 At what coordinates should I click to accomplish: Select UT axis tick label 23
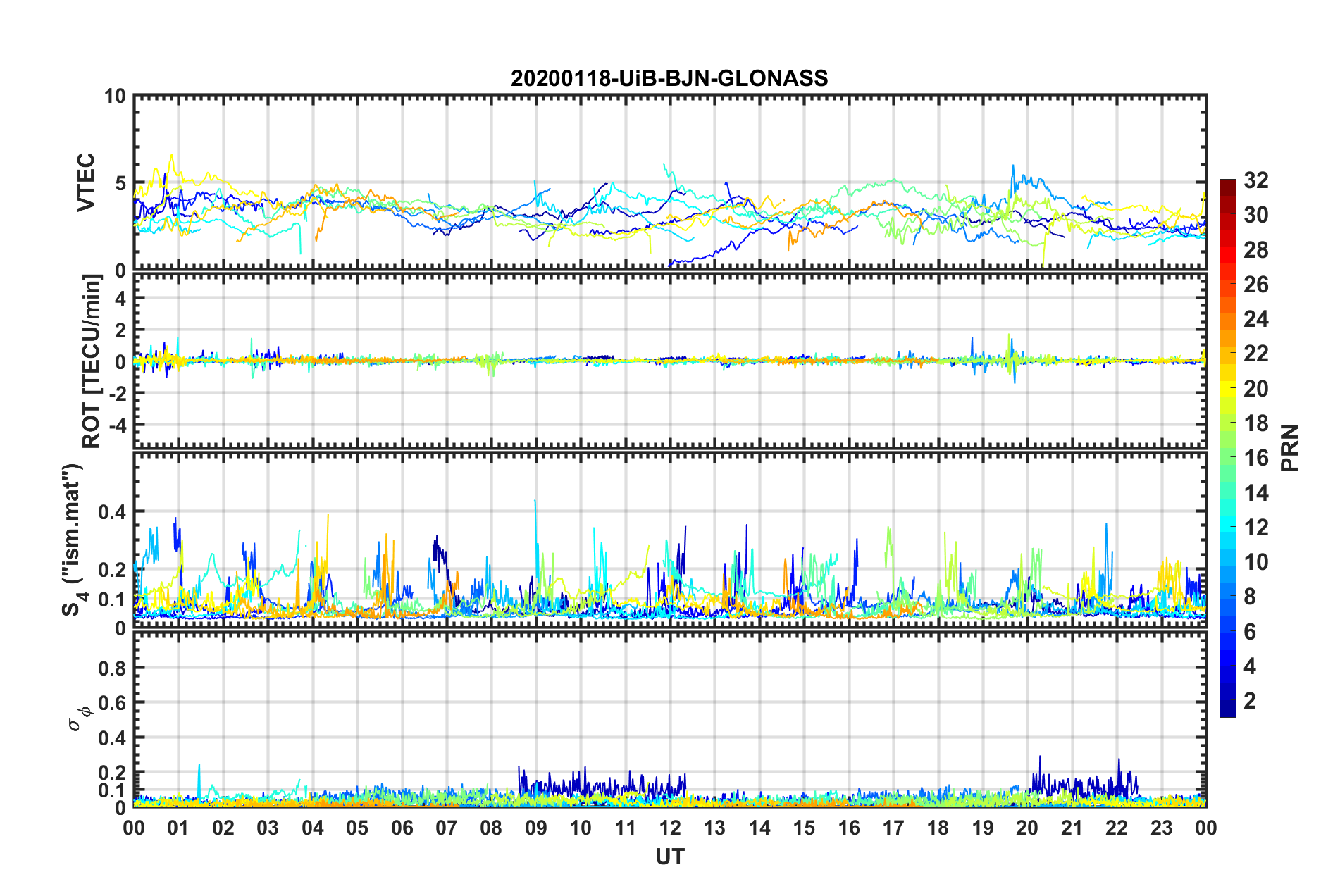1162,828
